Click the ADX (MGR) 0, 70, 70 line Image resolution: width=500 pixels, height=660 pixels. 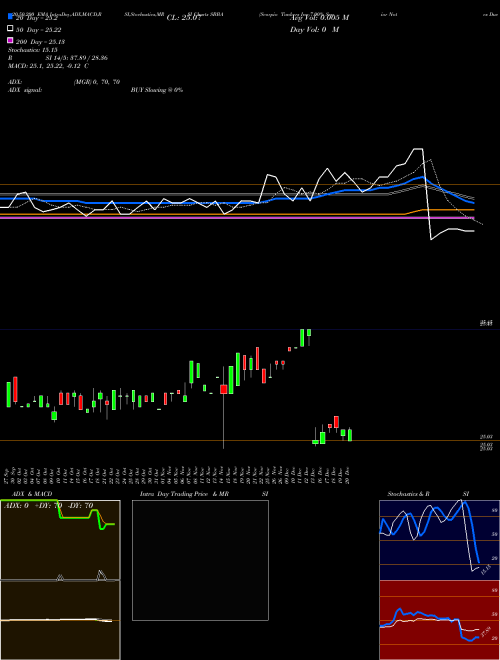pos(64,82)
